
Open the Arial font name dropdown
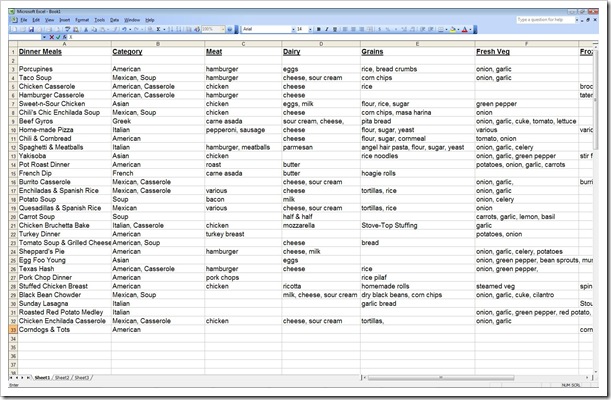[x=293, y=29]
